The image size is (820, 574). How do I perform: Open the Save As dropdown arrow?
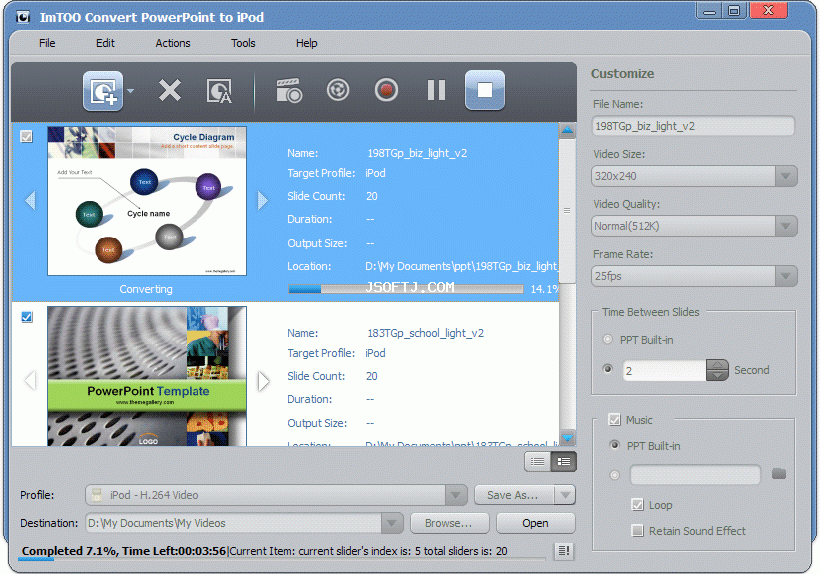[565, 495]
